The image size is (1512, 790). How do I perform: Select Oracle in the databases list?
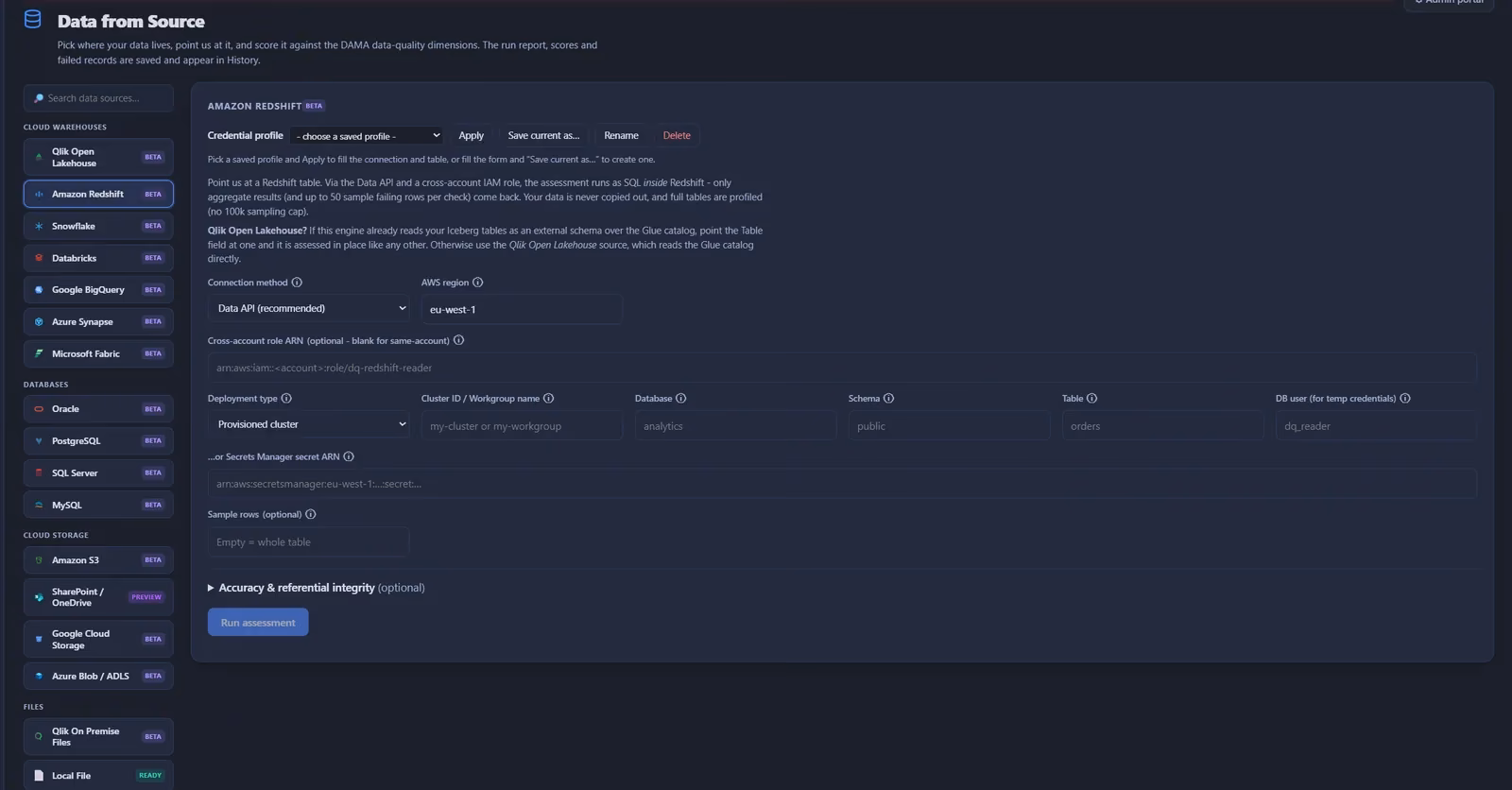pyautogui.click(x=98, y=409)
